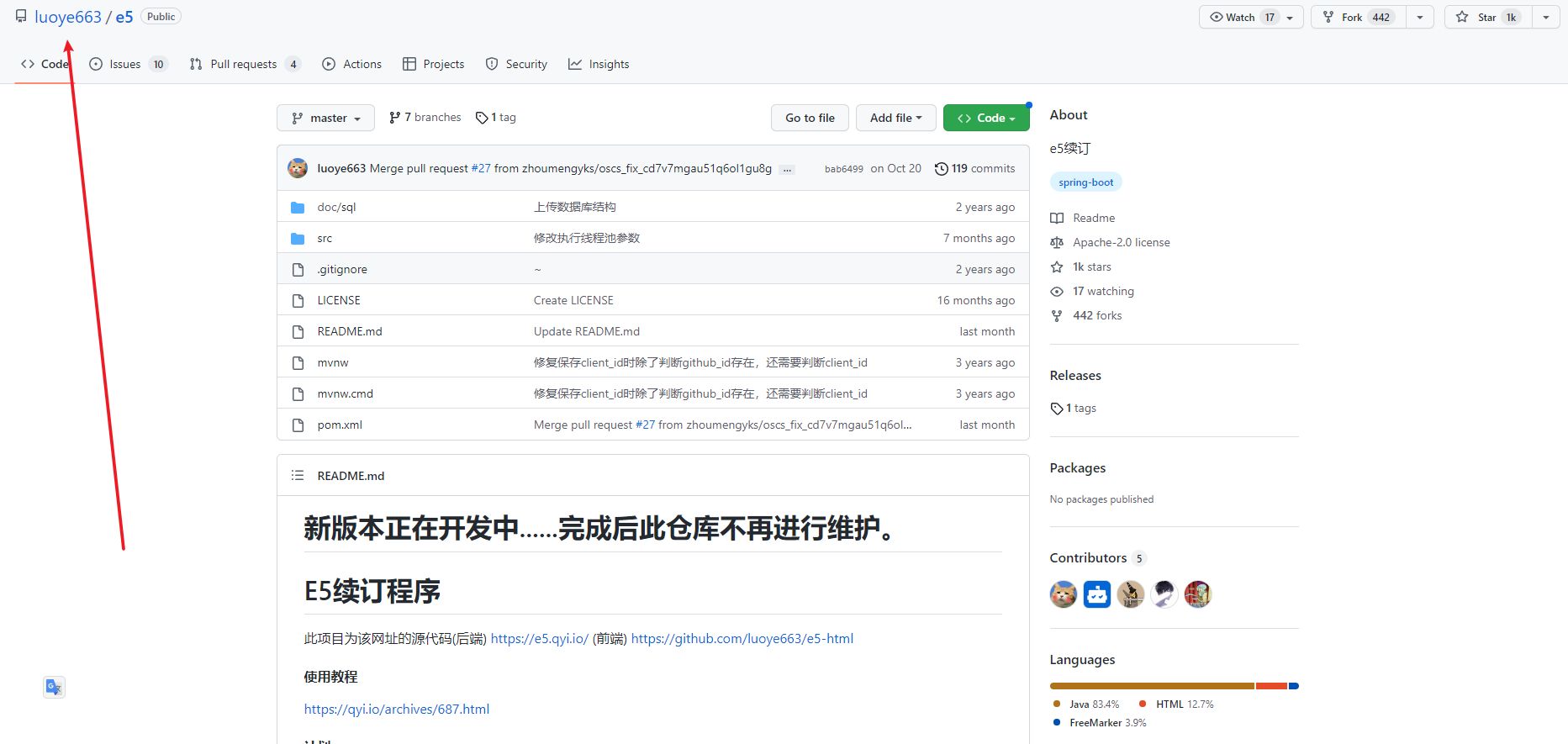The image size is (1568, 744).
Task: Fork the repository with Fork button
Action: tap(1359, 17)
